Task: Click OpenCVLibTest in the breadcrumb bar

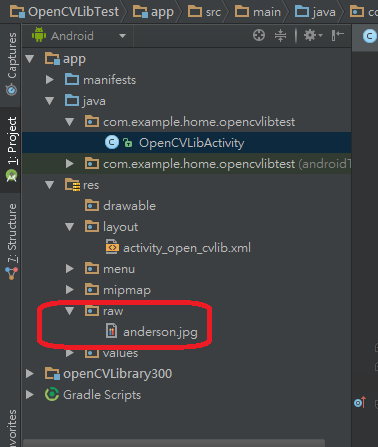Action: [x=65, y=12]
